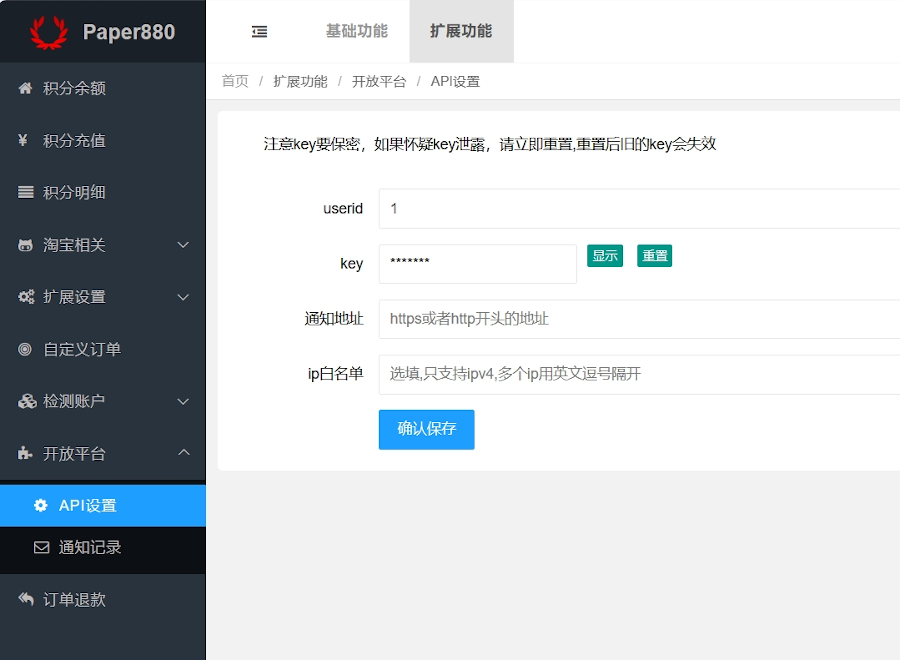Click 扩展功能 in the breadcrumb
Viewport: 900px width, 660px height.
(300, 81)
